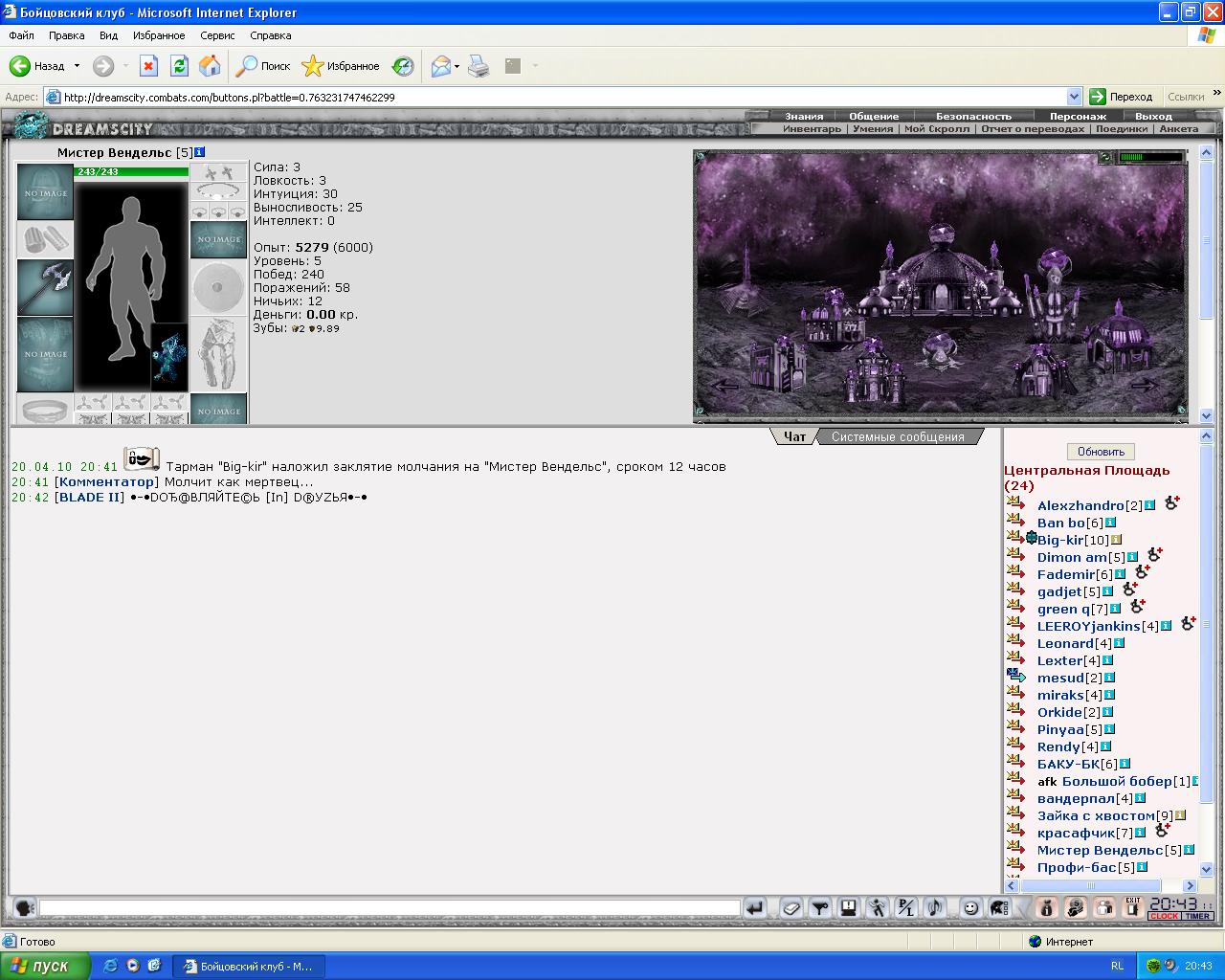Click IE History toolbar icon
Screen dimensions: 1225x980
[403, 66]
